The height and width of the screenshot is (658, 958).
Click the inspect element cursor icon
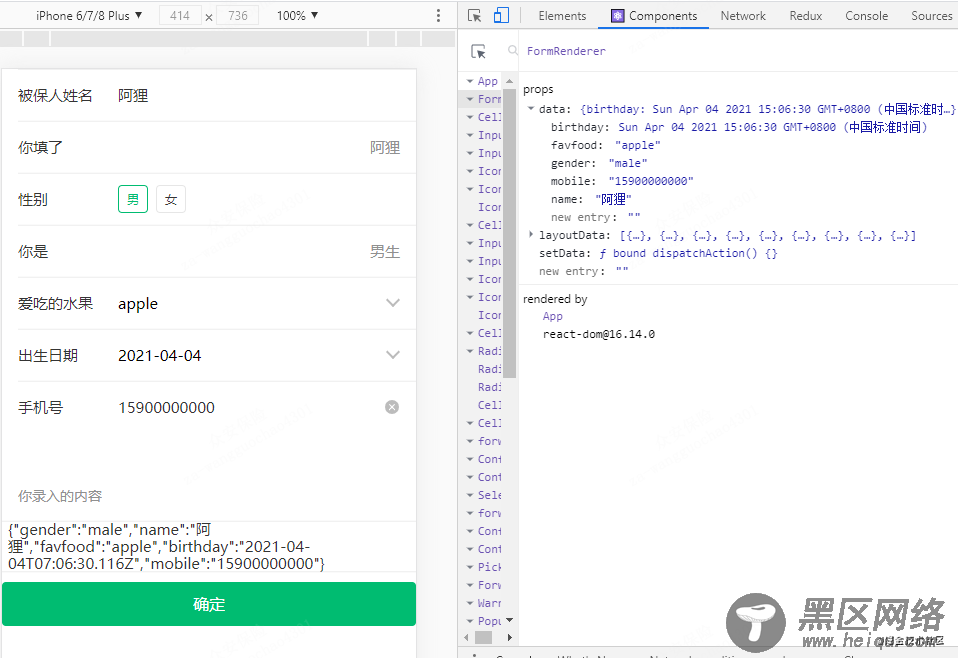click(475, 16)
